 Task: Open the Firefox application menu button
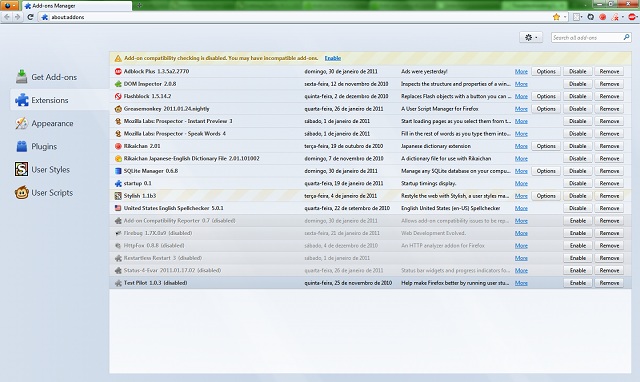pyautogui.click(x=9, y=5)
